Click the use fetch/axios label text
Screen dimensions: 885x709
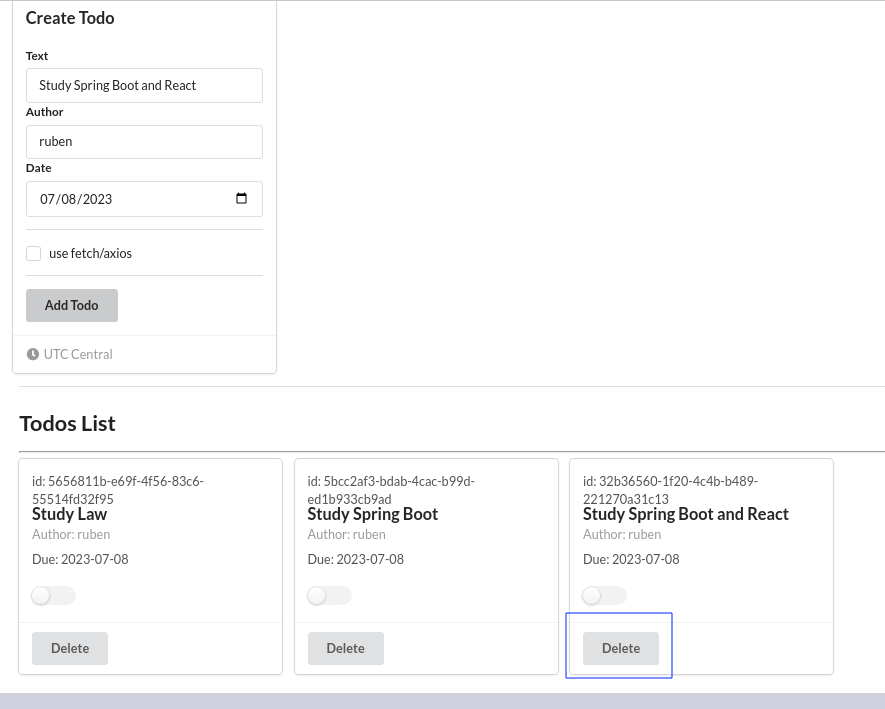coord(90,253)
